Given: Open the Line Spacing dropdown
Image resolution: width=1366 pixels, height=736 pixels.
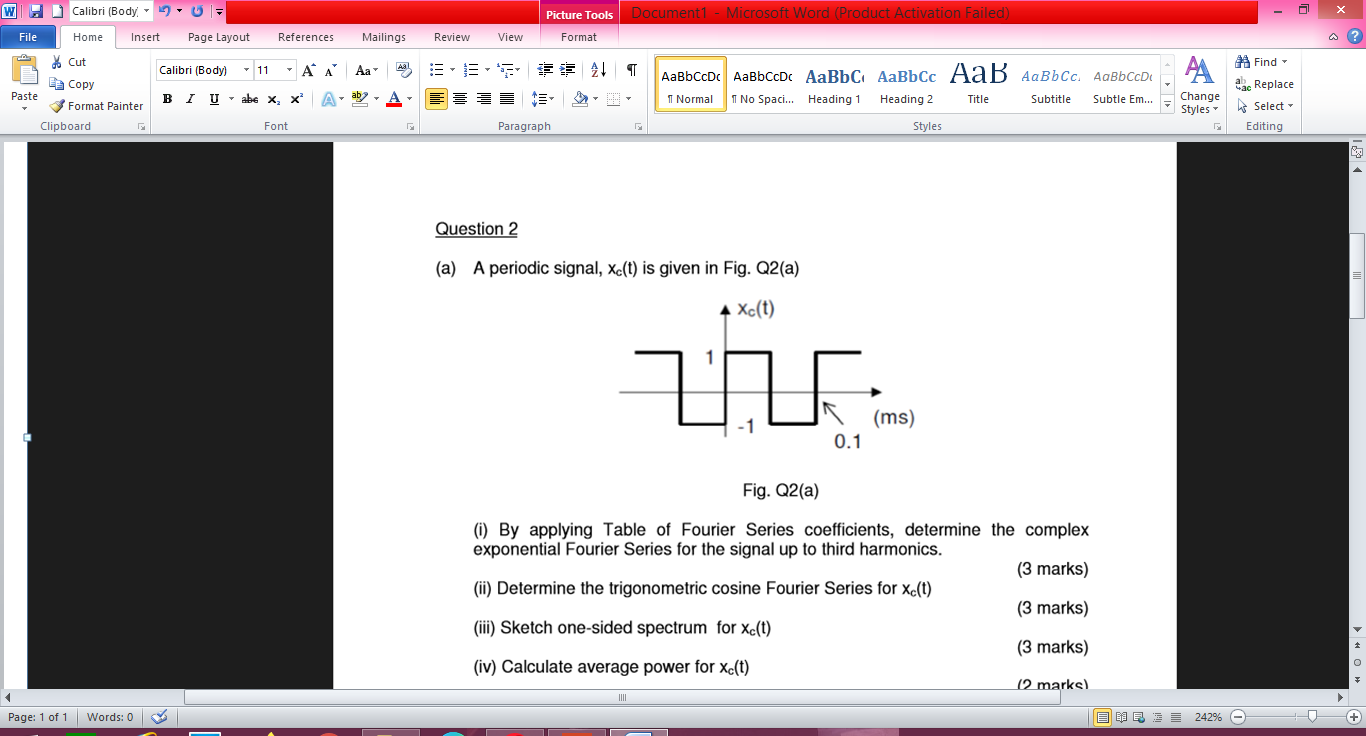Looking at the screenshot, I should 538,97.
